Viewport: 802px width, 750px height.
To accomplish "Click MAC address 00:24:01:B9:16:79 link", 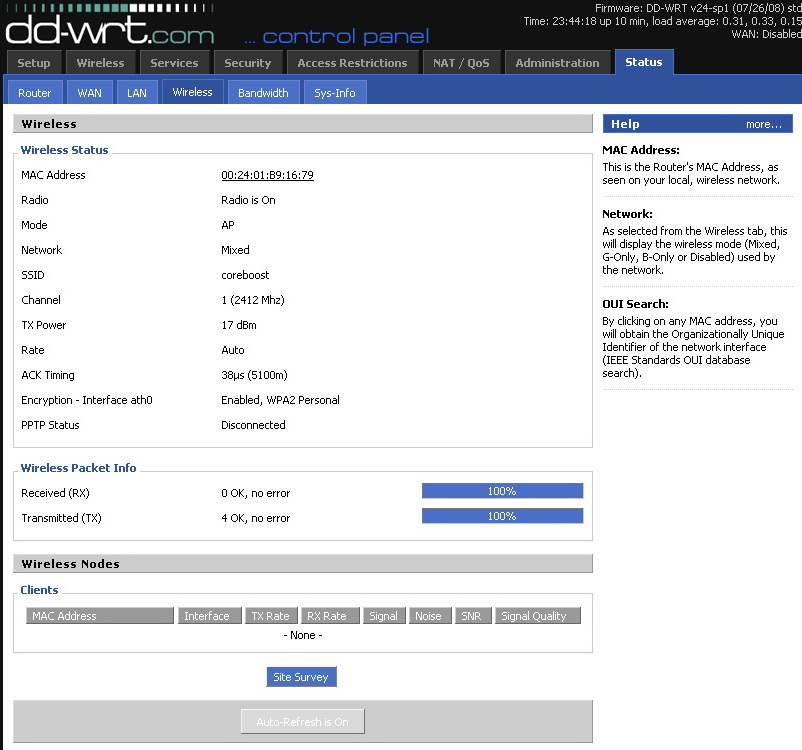I will click(x=267, y=175).
